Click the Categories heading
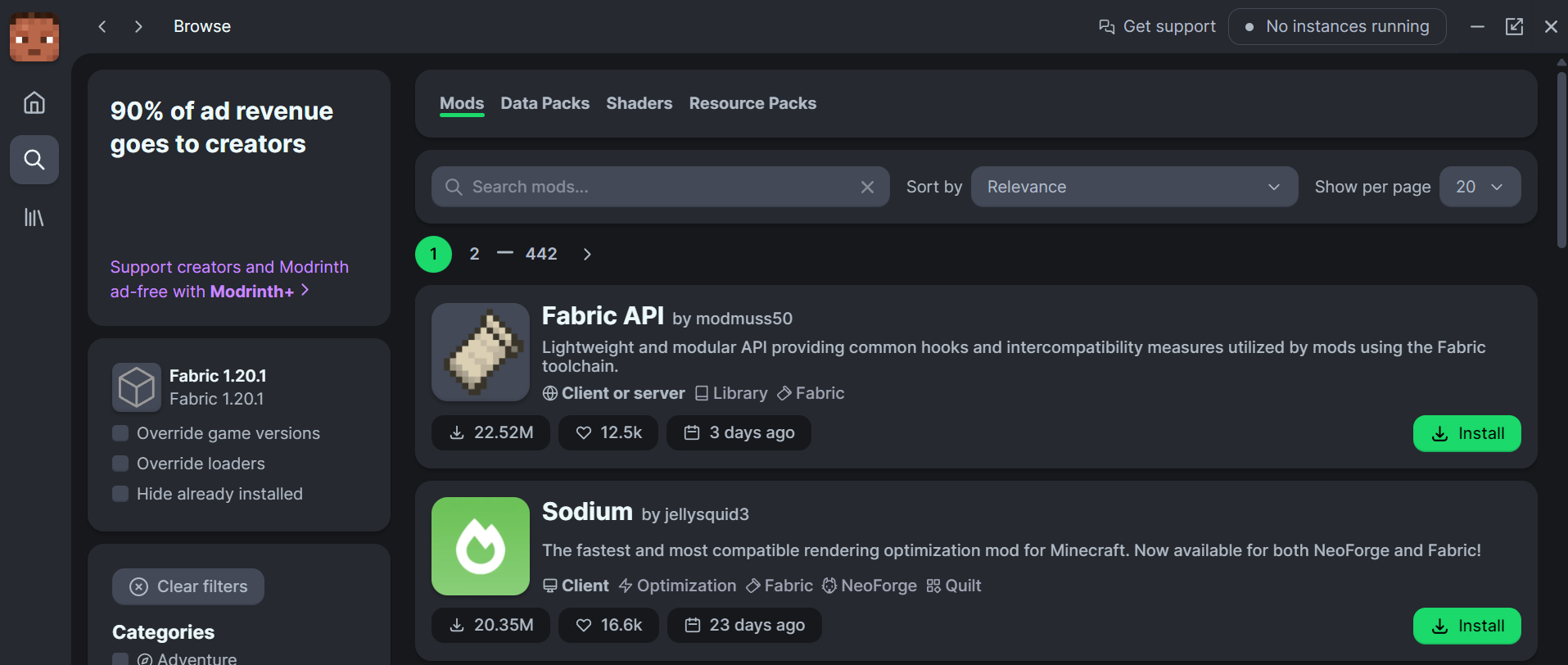 click(x=163, y=632)
